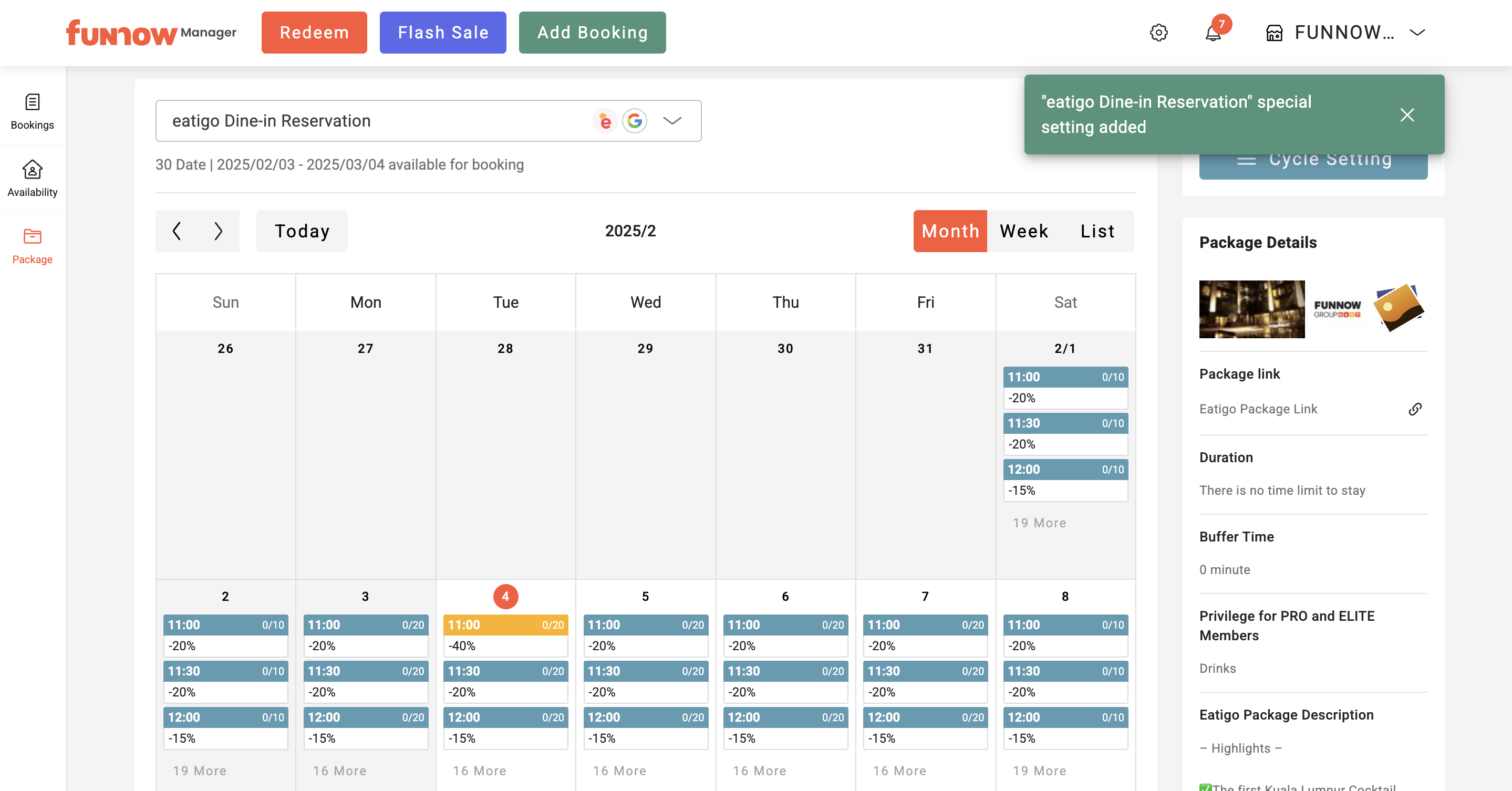Click the eatigo channel icon
Image resolution: width=1512 pixels, height=791 pixels.
click(x=604, y=121)
